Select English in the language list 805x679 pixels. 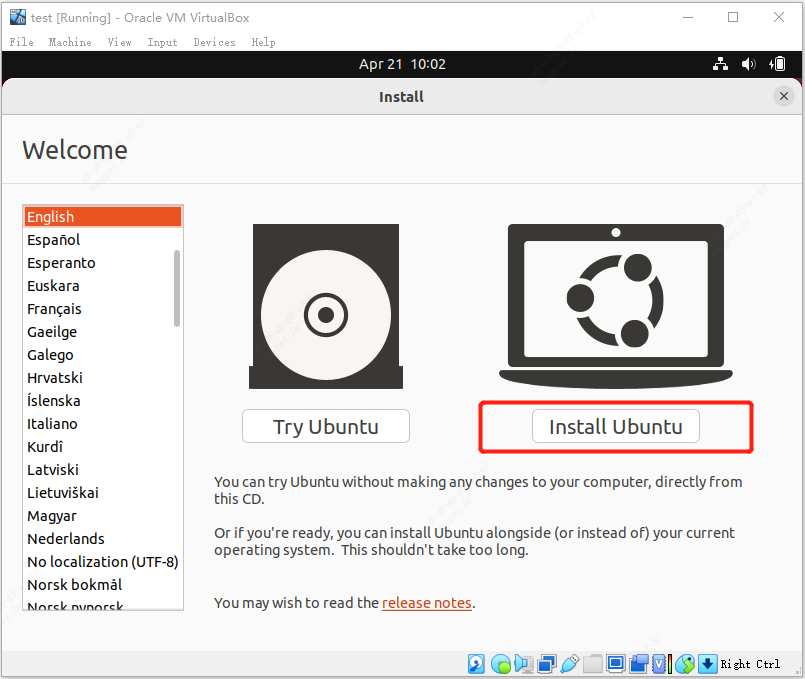tap(103, 217)
